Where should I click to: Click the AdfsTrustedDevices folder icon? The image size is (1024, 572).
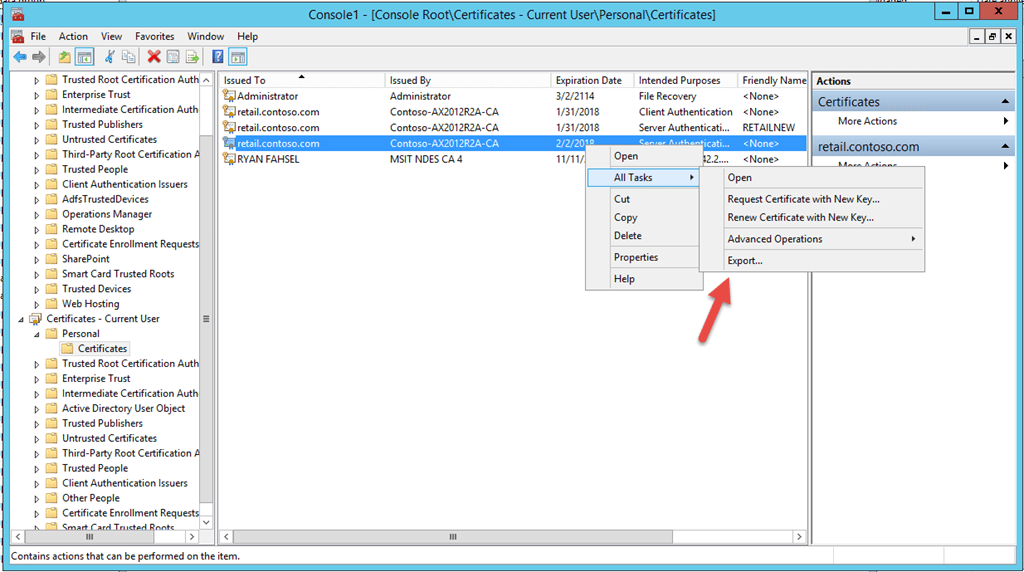click(52, 199)
